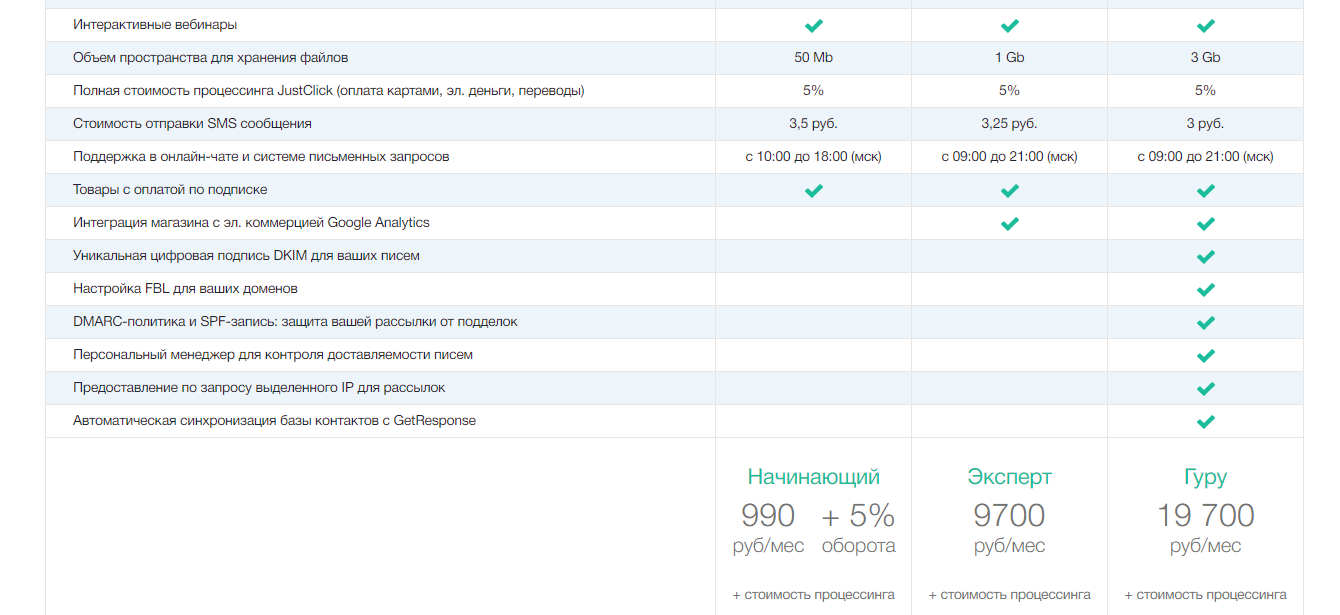Click the Interactive webinars checkmark in the Начинающий column

click(x=813, y=25)
